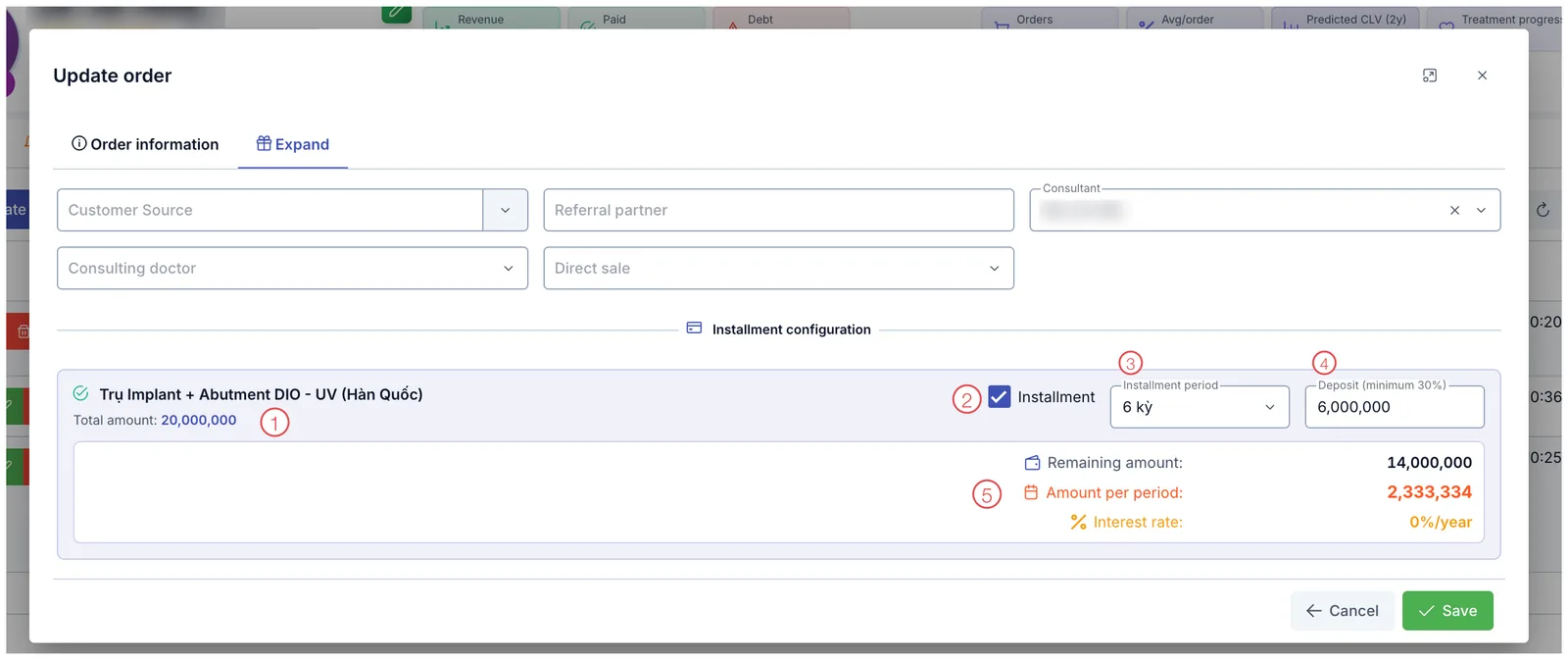Click the green check icon beside Trụ Implant
The height and width of the screenshot is (660, 1568).
[x=81, y=393]
